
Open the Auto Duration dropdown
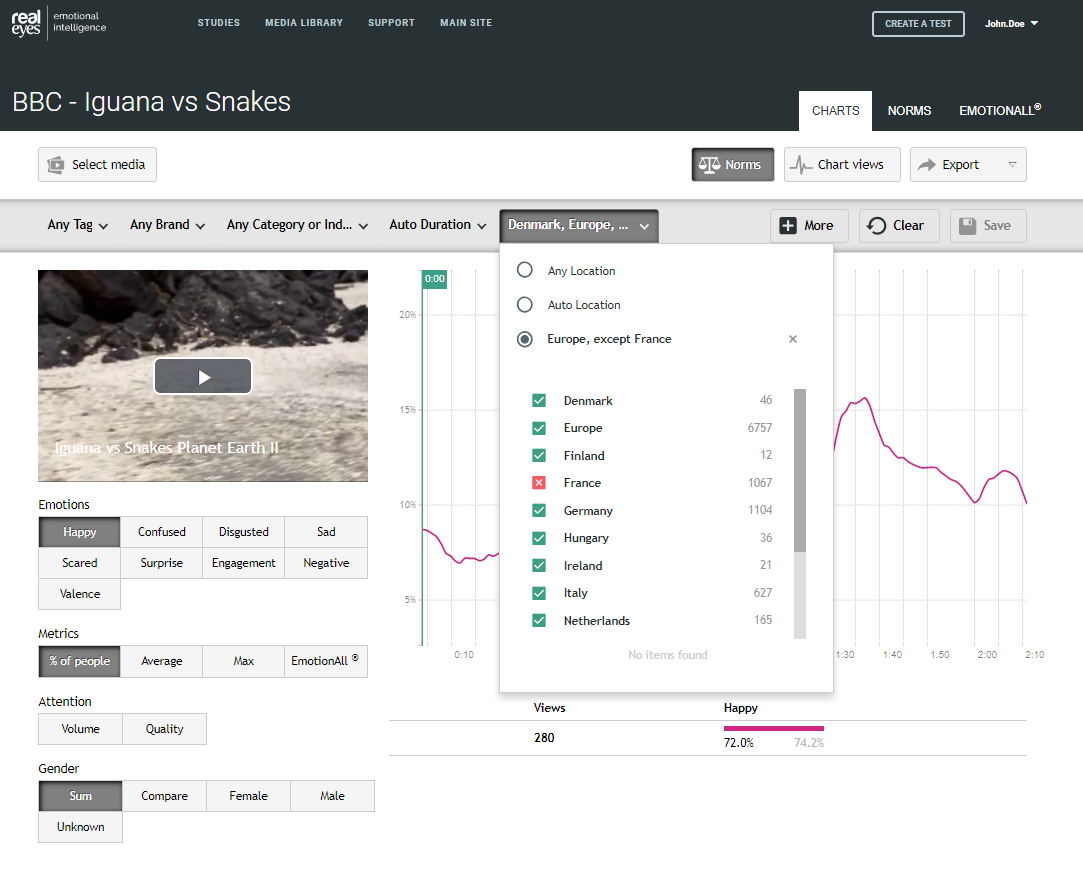437,225
